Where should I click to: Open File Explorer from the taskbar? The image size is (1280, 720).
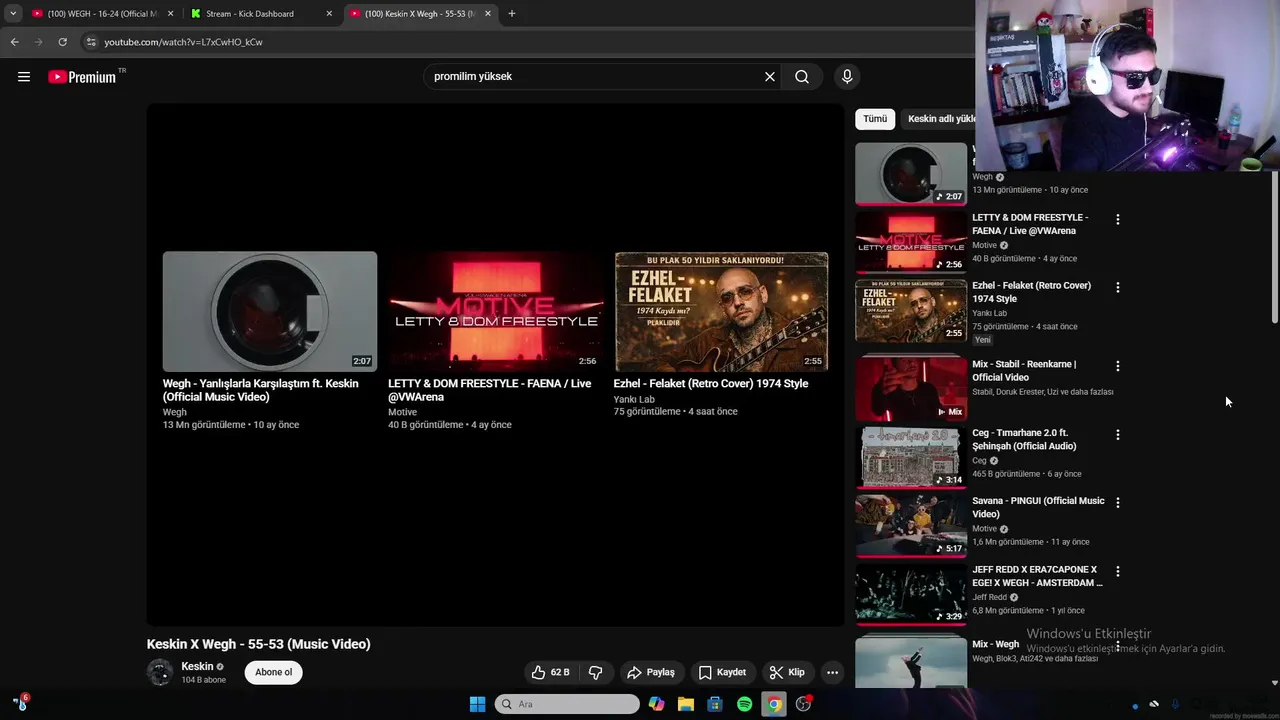point(686,704)
